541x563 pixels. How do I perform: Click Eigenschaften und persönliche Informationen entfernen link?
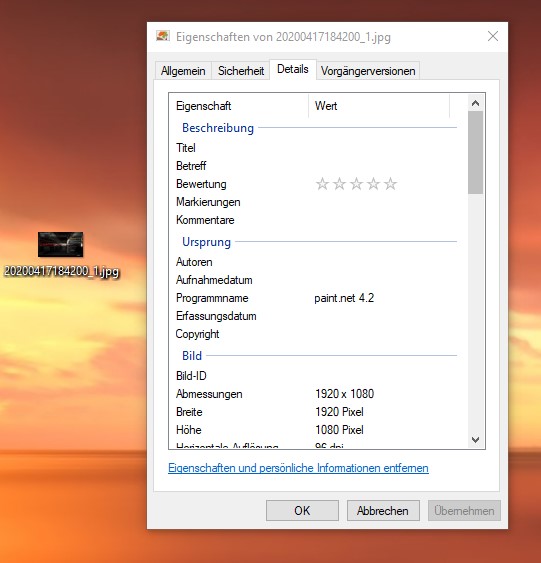point(298,468)
